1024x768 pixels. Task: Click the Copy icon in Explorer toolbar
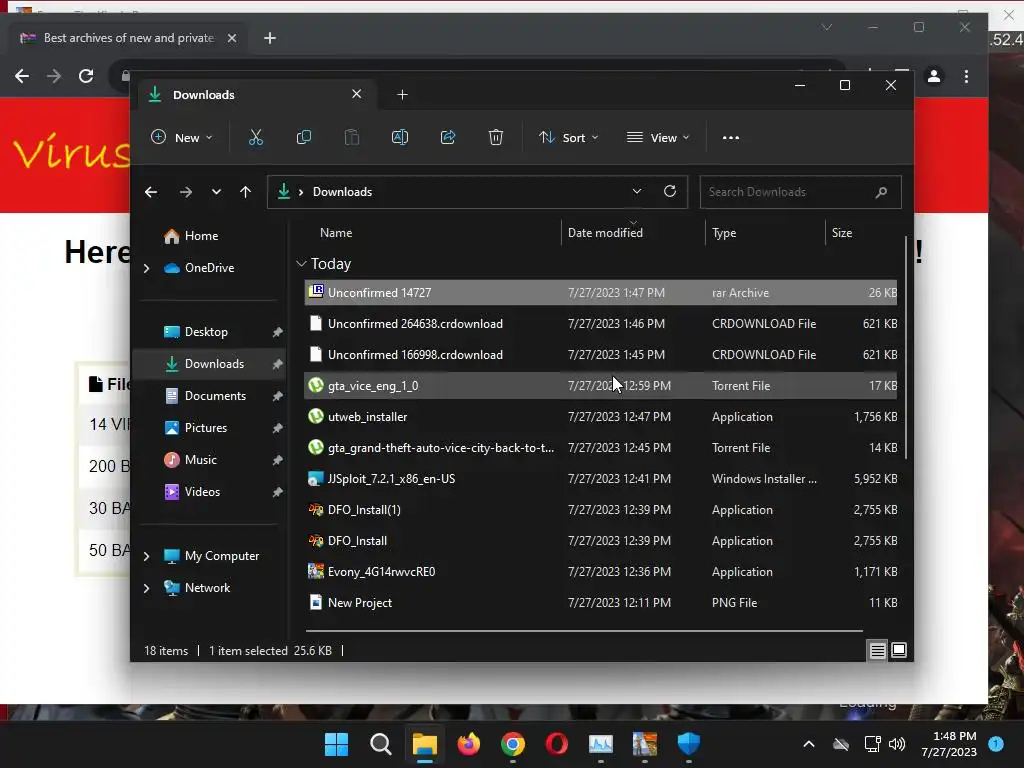coord(304,137)
